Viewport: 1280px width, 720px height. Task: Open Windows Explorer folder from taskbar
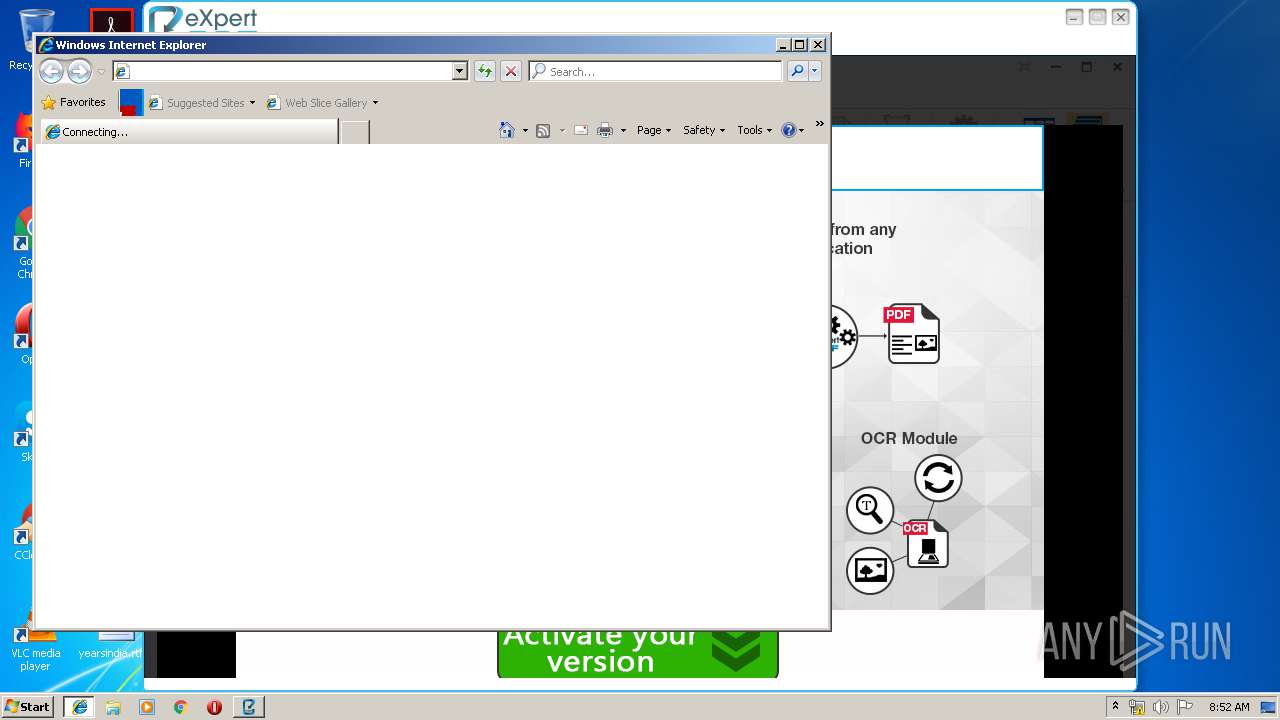click(113, 707)
